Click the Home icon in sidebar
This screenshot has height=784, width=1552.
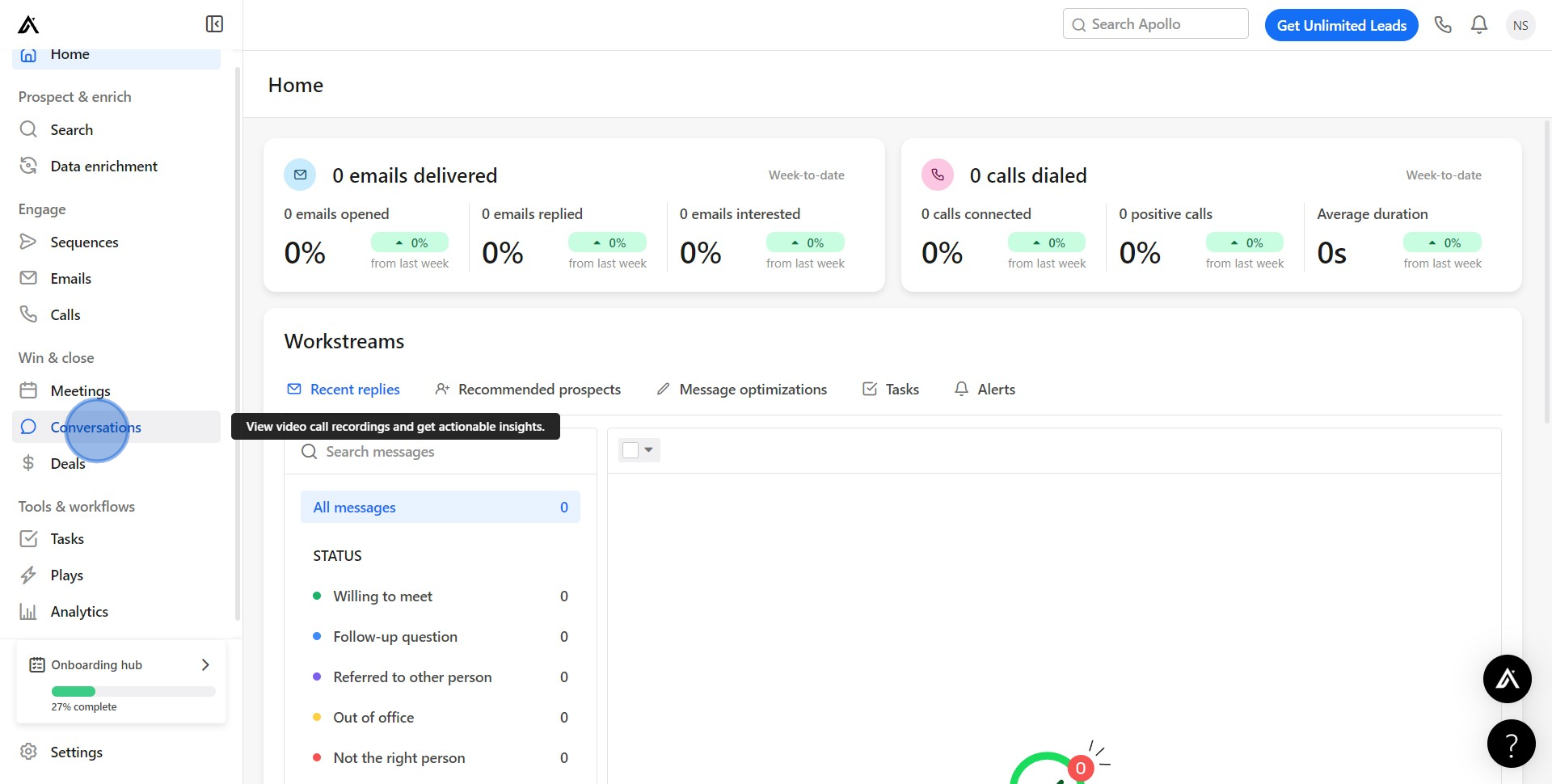[28, 54]
